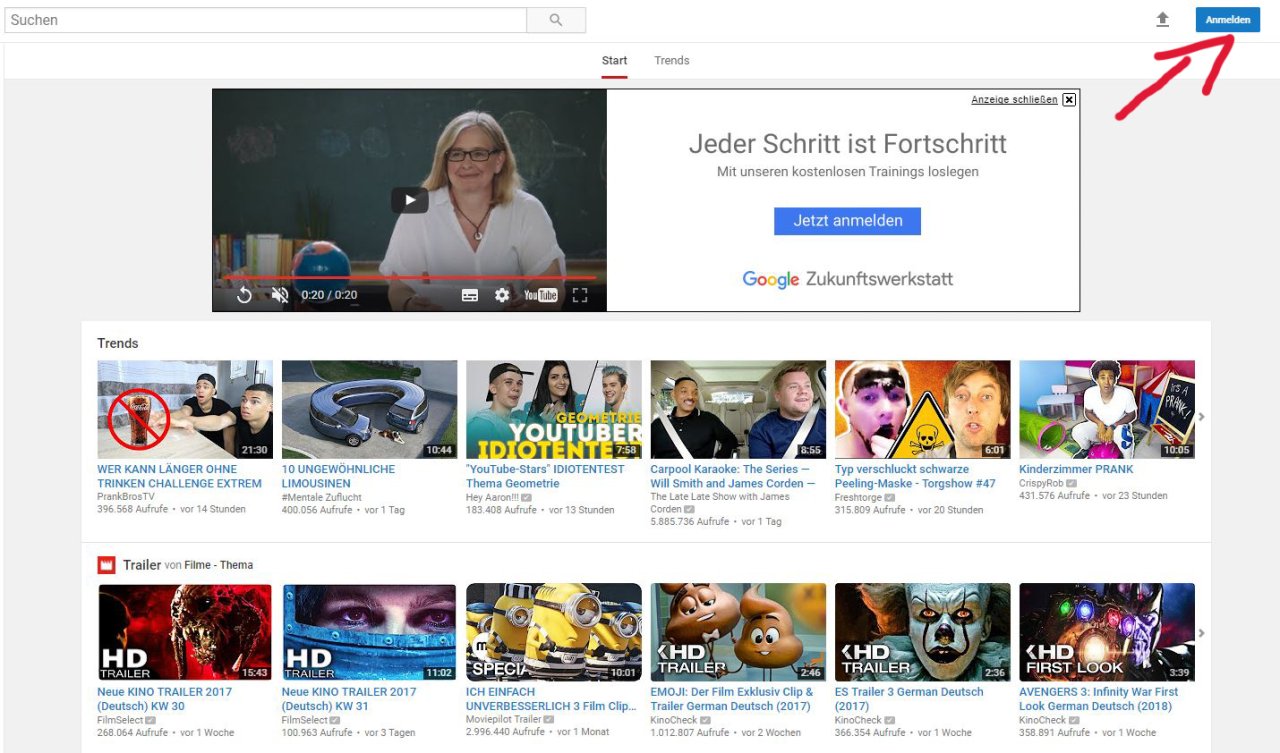Visit The Late Late Show channel

point(720,503)
